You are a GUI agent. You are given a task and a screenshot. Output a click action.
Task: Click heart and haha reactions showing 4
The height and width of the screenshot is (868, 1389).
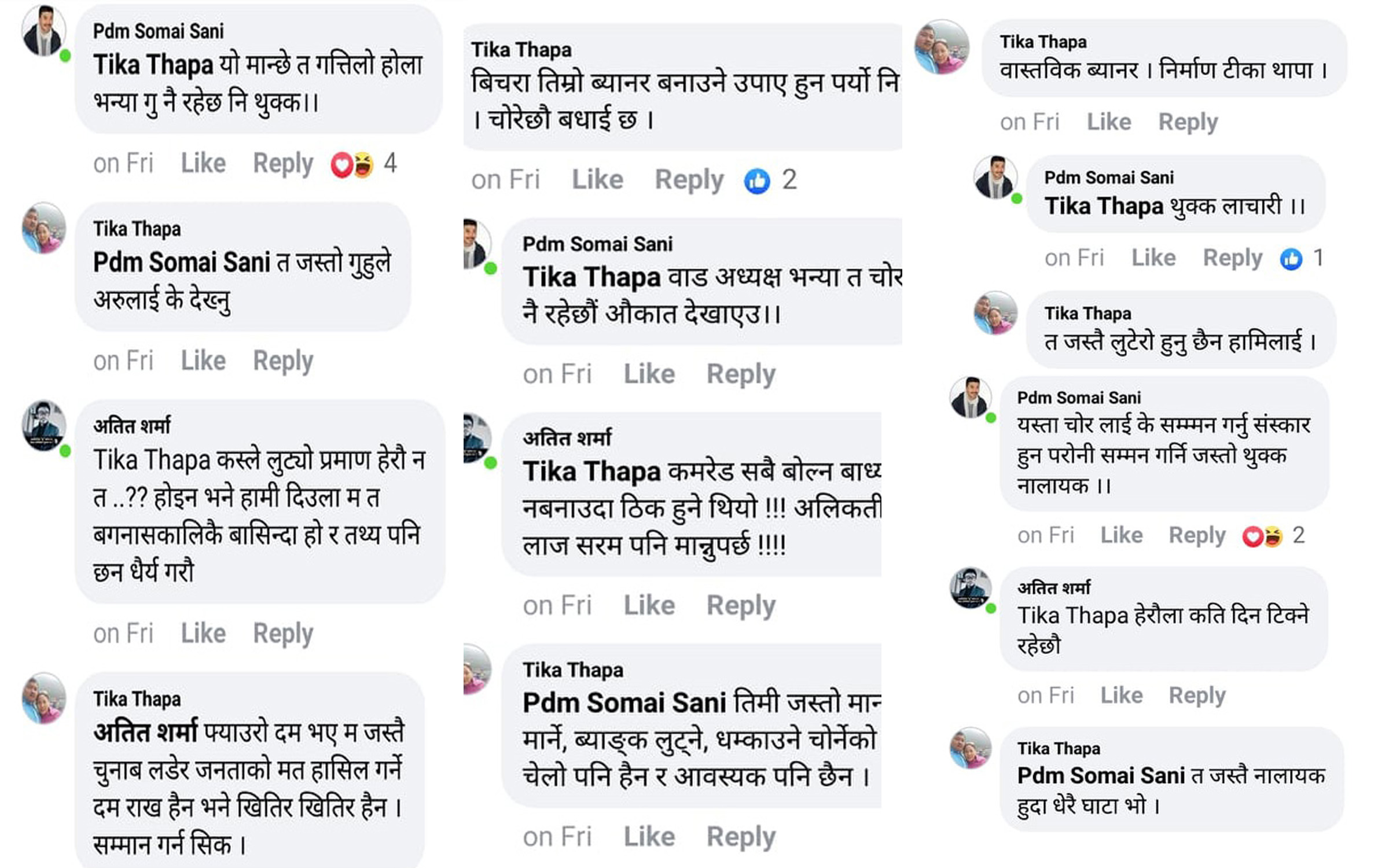coord(352,165)
